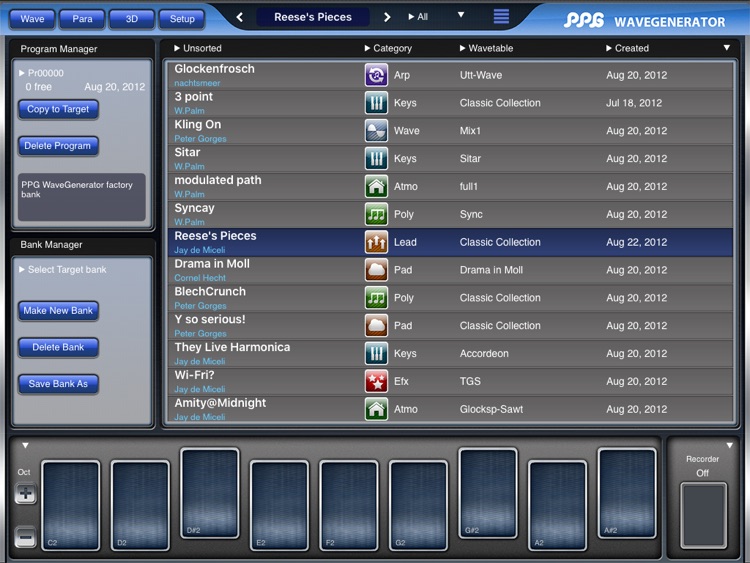Click the Atmo icon for Amity@Midnight
Screen dimensions: 750x563
[x=376, y=409]
